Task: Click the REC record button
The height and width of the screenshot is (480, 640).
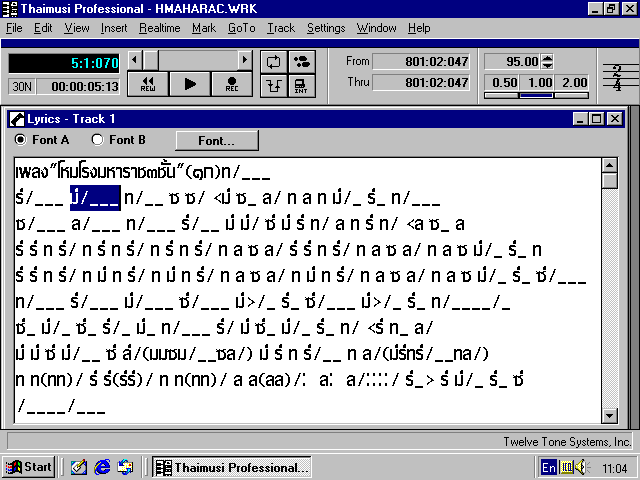Action: click(232, 84)
